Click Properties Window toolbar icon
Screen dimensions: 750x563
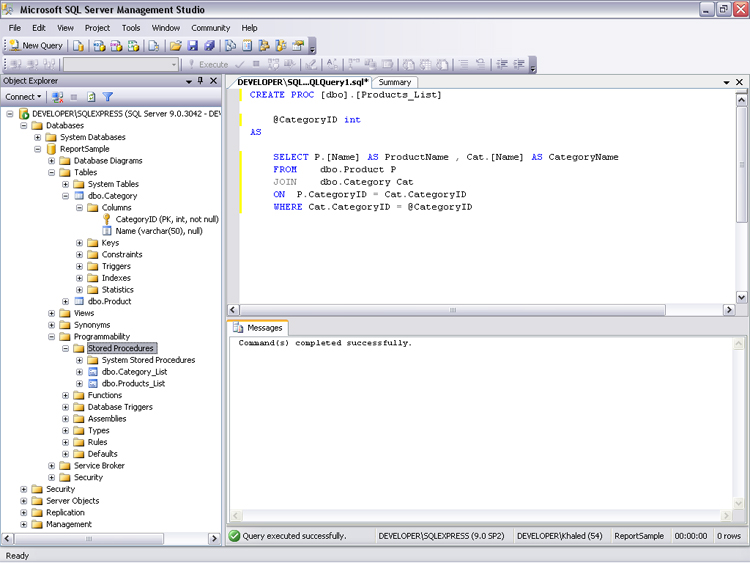[298, 45]
